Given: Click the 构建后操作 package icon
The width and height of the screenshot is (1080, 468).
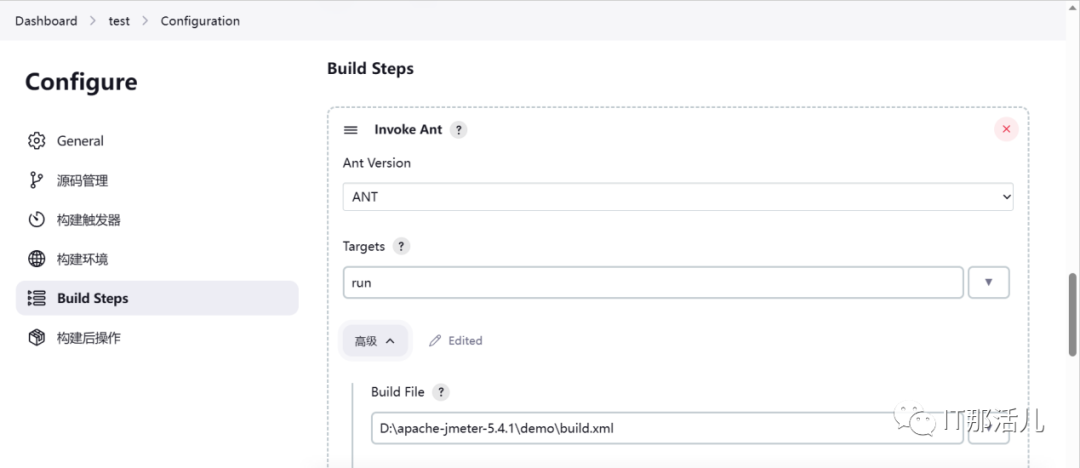Looking at the screenshot, I should [x=37, y=338].
